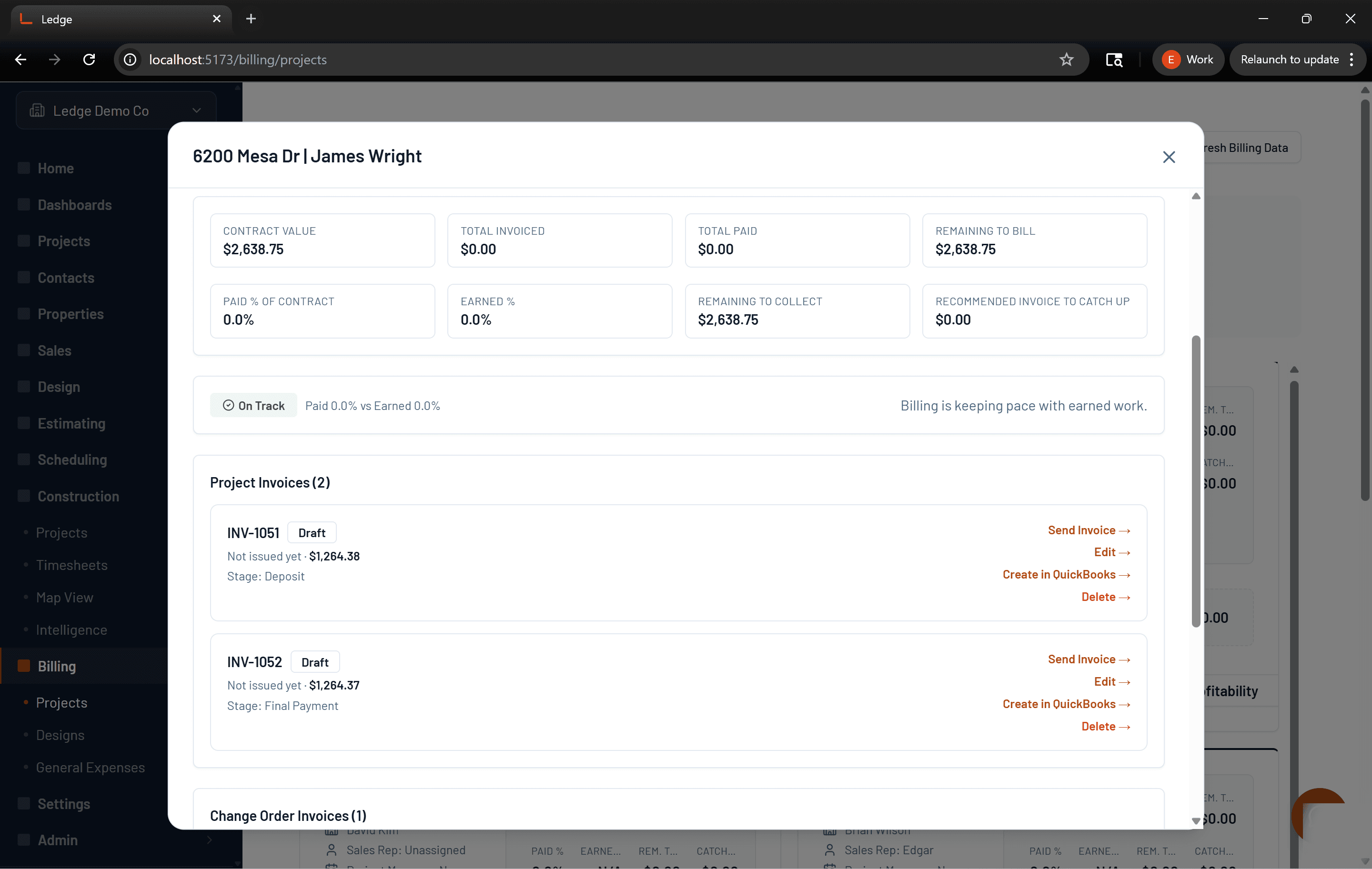Viewport: 1372px width, 869px height.
Task: Expand the Admin section chevron
Action: pyautogui.click(x=209, y=840)
